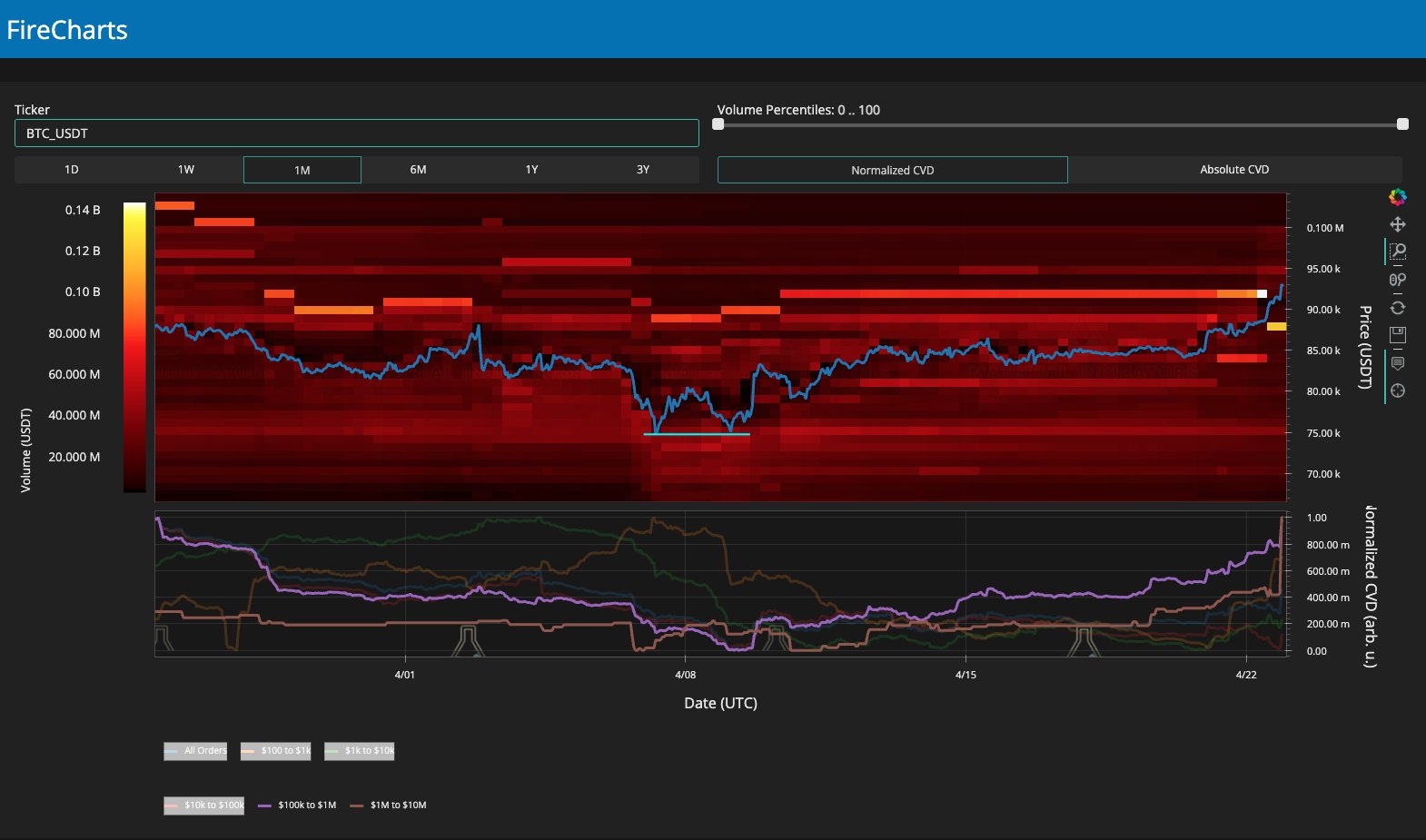The height and width of the screenshot is (840, 1426).
Task: Select the Pan tool
Action: (1397, 224)
